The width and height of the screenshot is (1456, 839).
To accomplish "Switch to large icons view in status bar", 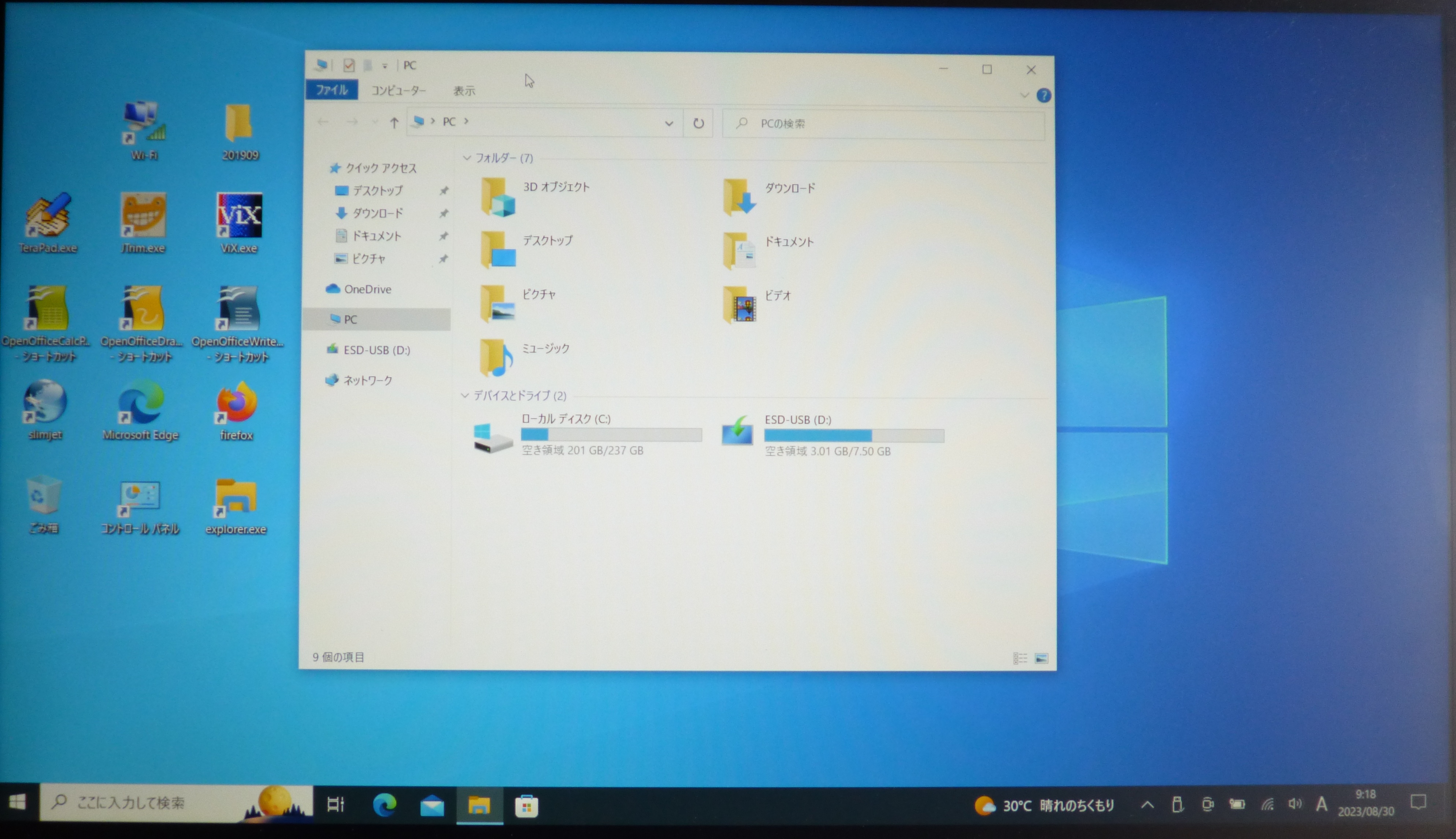I will (1041, 658).
